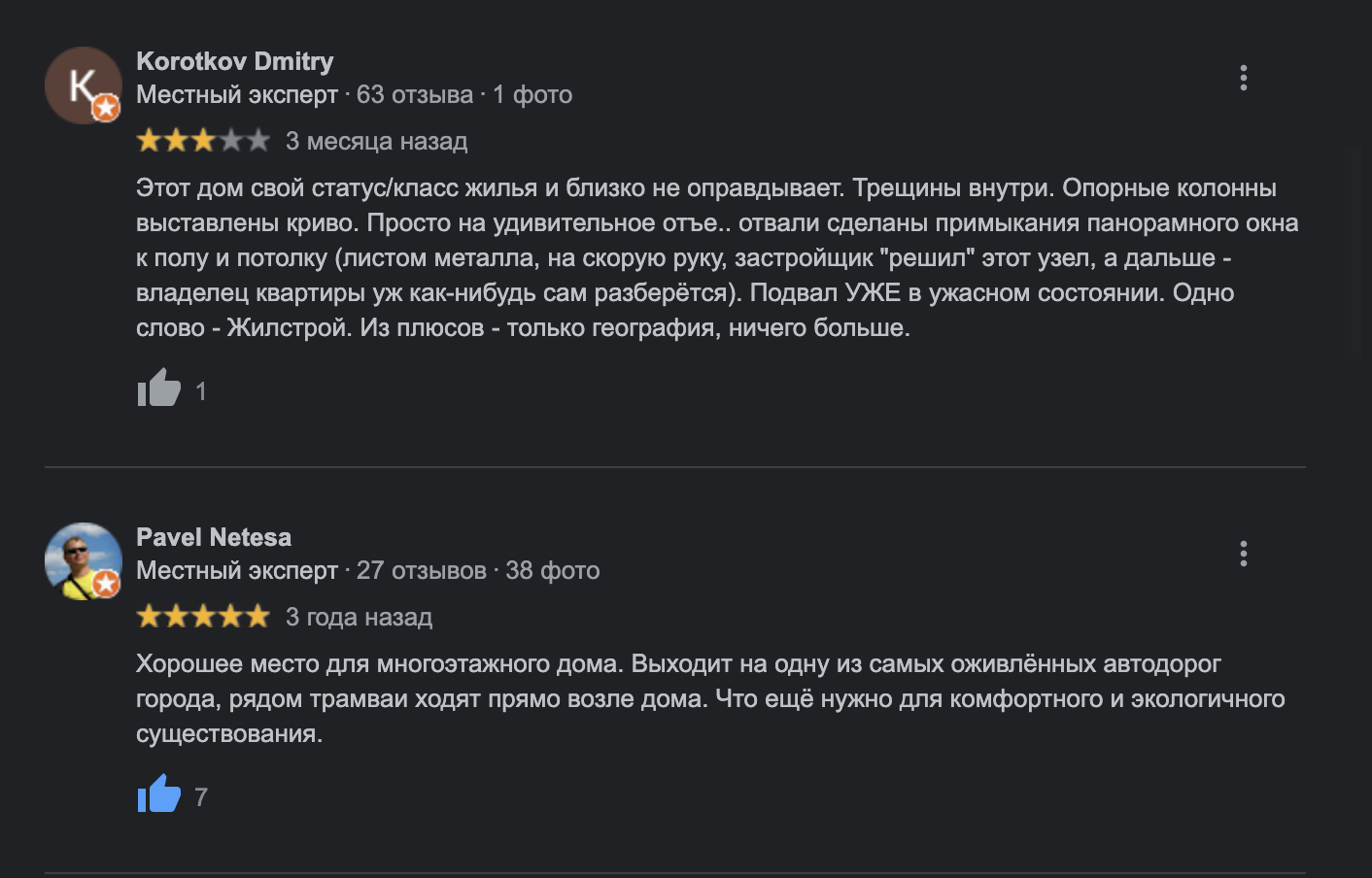
Task: Open more options menu for Korotkov's review
Action: coord(1243,78)
